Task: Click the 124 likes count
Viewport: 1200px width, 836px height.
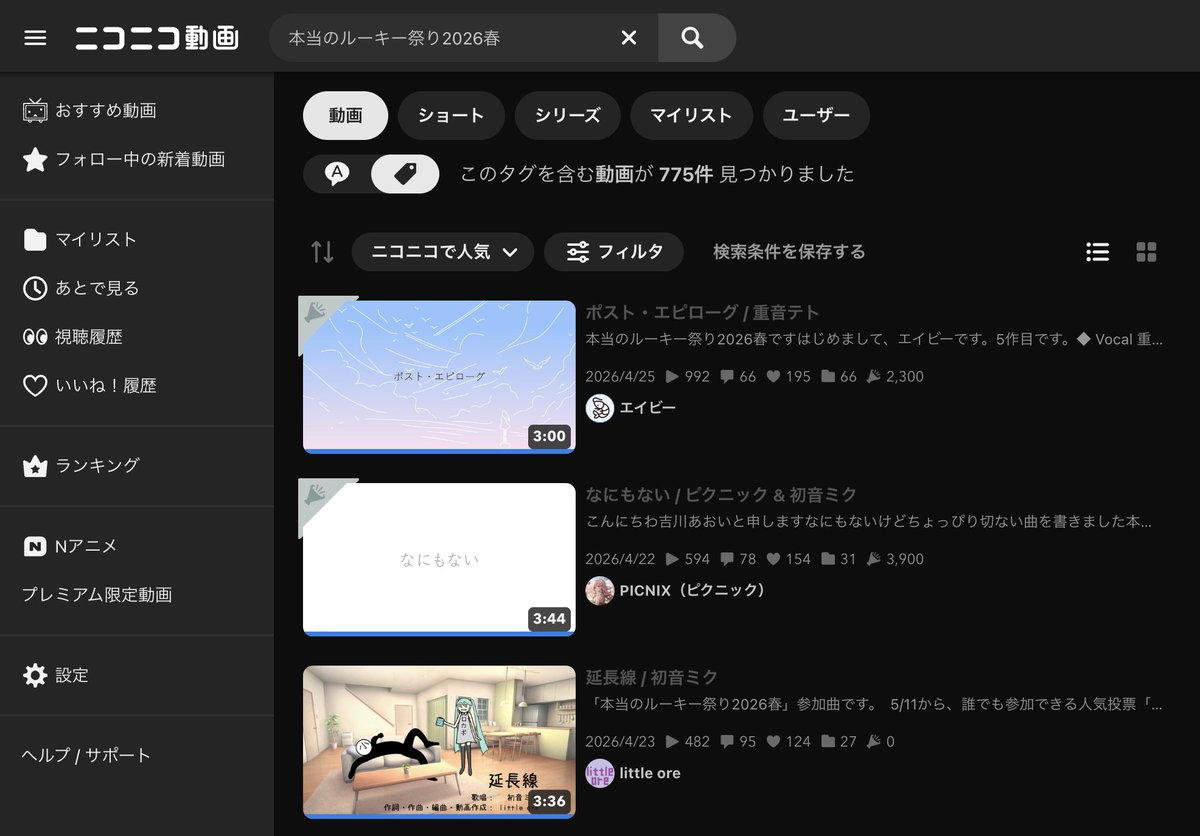Action: point(788,741)
